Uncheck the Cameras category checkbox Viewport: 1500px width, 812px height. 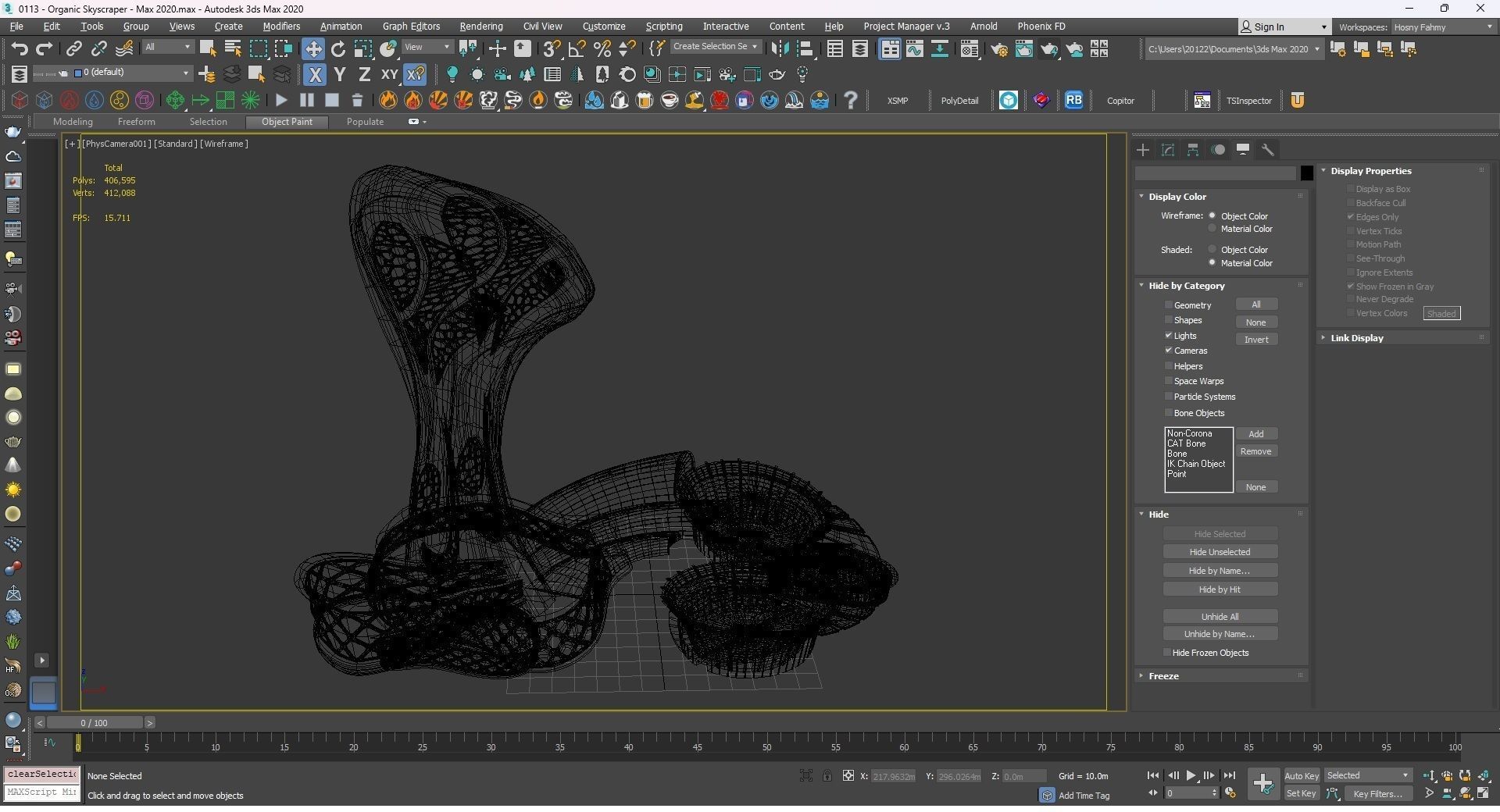click(x=1169, y=351)
